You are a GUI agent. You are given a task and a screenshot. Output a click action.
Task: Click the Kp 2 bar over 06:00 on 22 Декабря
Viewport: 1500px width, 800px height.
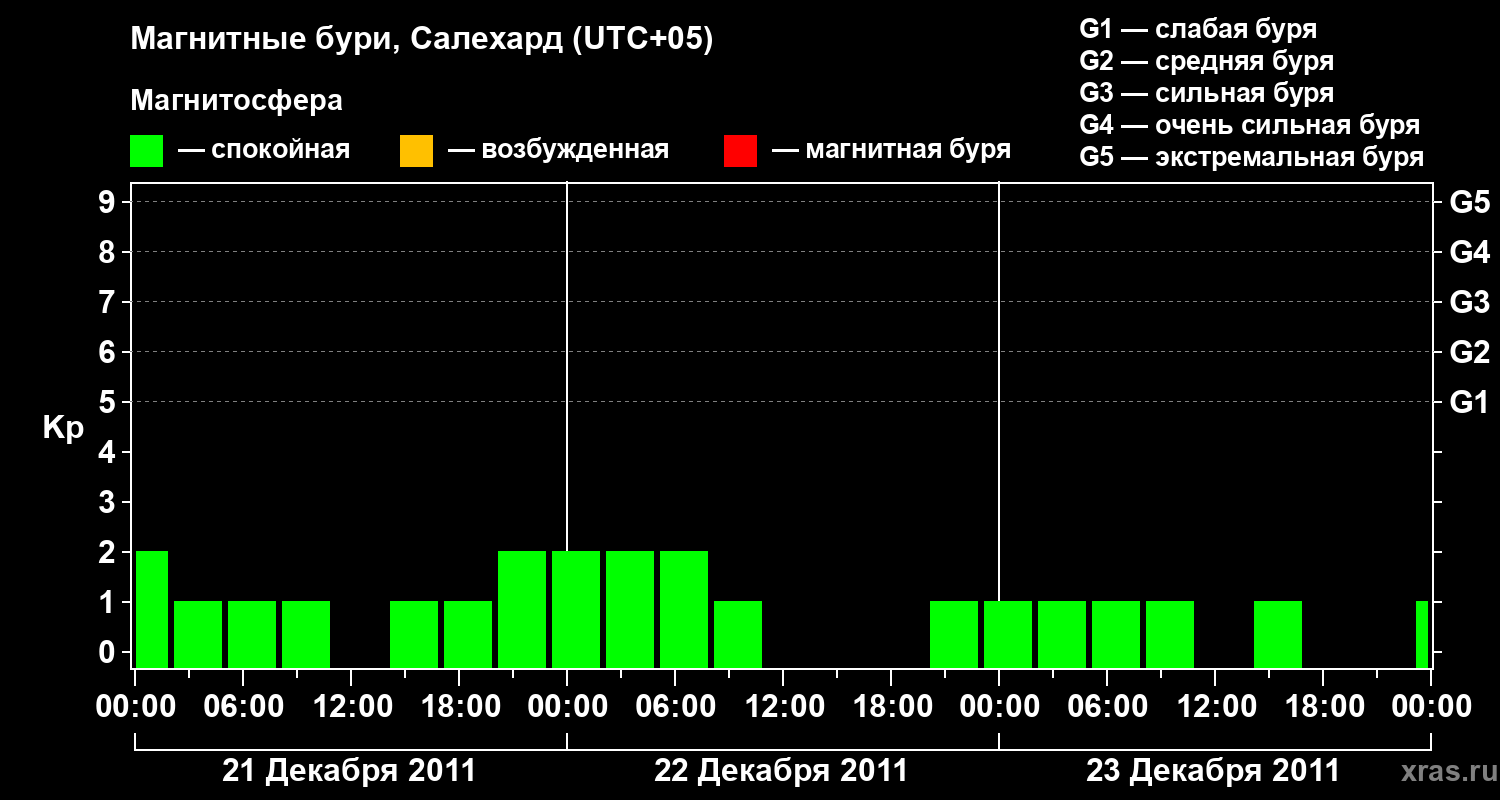(x=684, y=609)
